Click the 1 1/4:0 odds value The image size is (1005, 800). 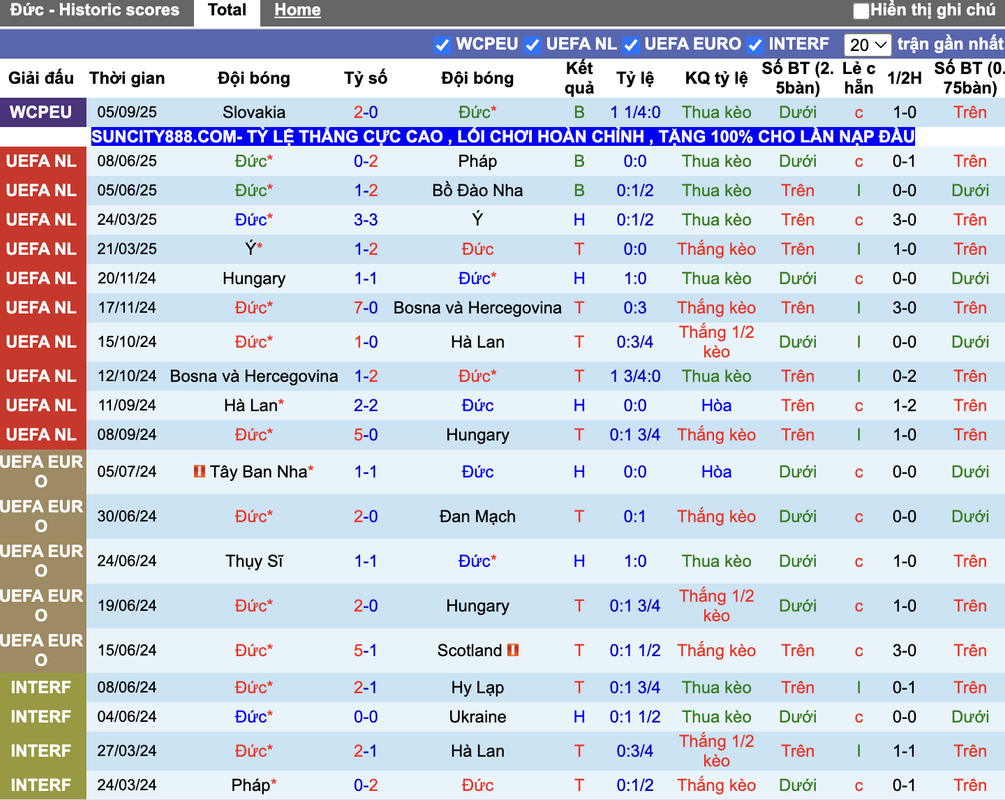635,112
